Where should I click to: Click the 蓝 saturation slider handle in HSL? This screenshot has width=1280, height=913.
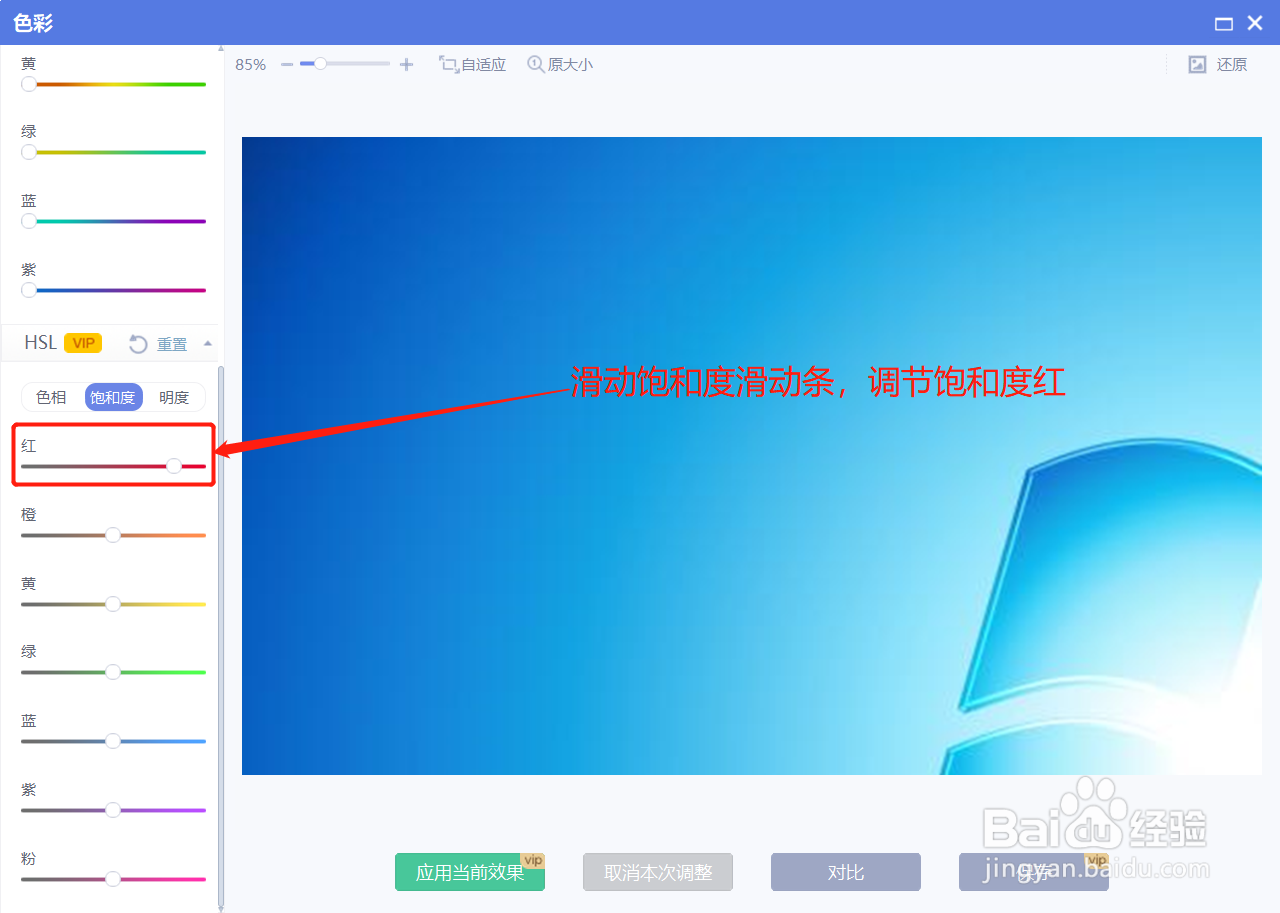pos(113,741)
